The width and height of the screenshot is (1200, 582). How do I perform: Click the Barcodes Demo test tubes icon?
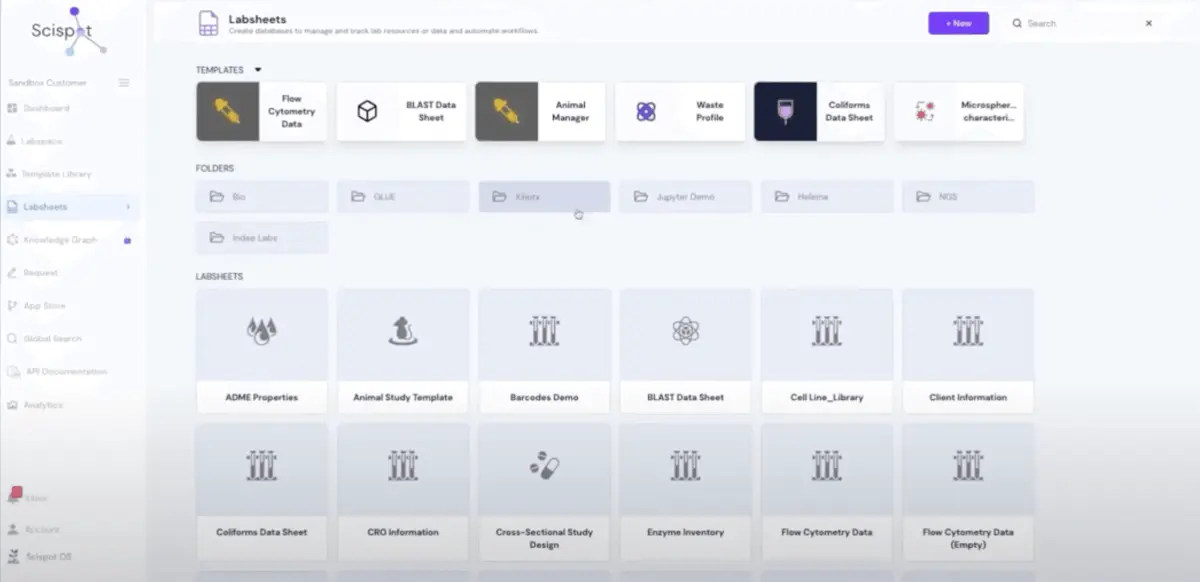[544, 331]
